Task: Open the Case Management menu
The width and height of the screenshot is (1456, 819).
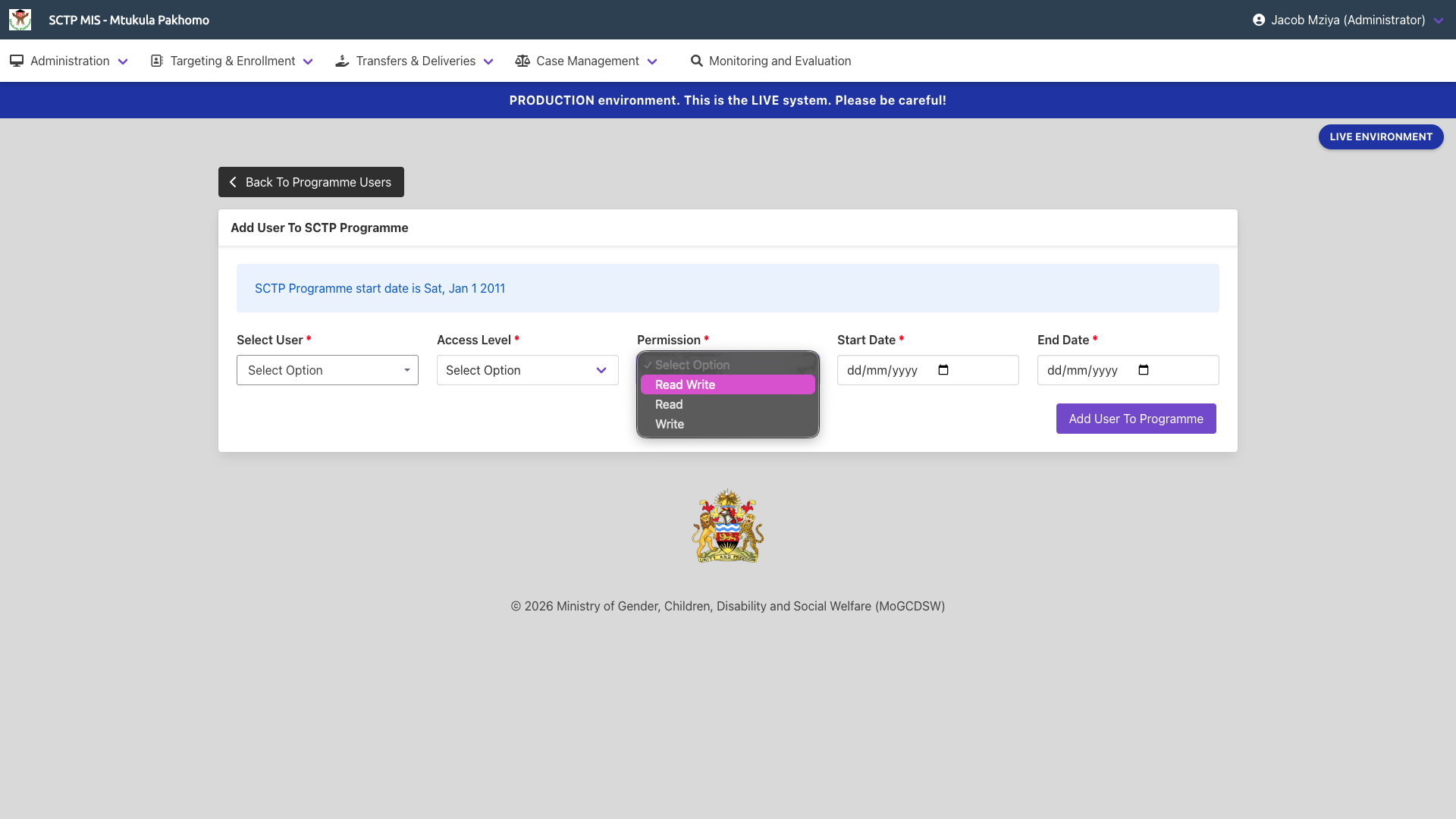Action: pyautogui.click(x=586, y=61)
